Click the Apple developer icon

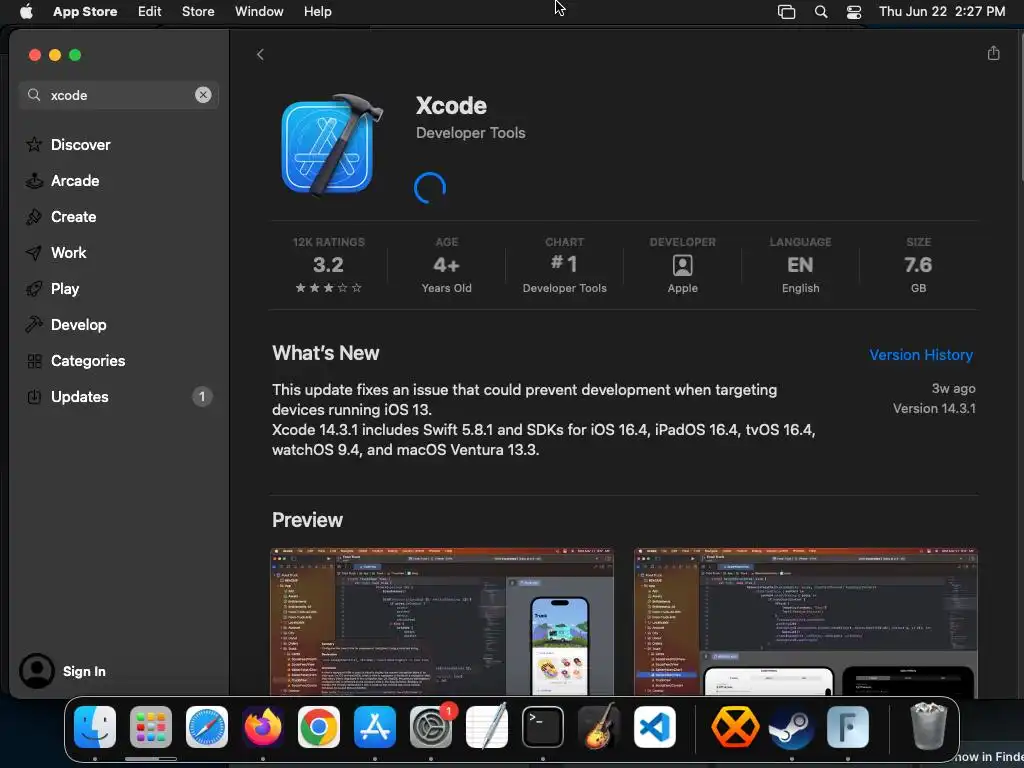tap(682, 265)
